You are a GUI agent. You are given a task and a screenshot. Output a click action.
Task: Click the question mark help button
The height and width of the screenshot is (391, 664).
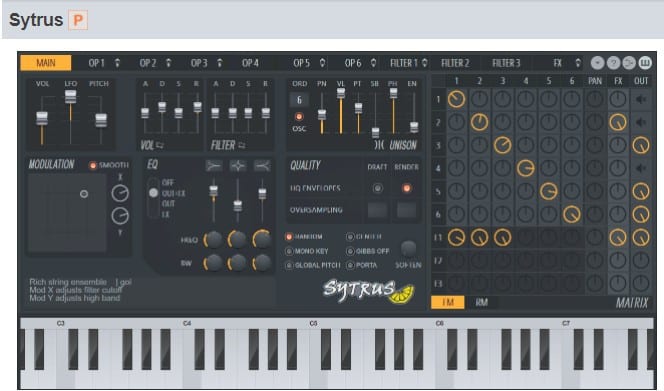pyautogui.click(x=613, y=63)
